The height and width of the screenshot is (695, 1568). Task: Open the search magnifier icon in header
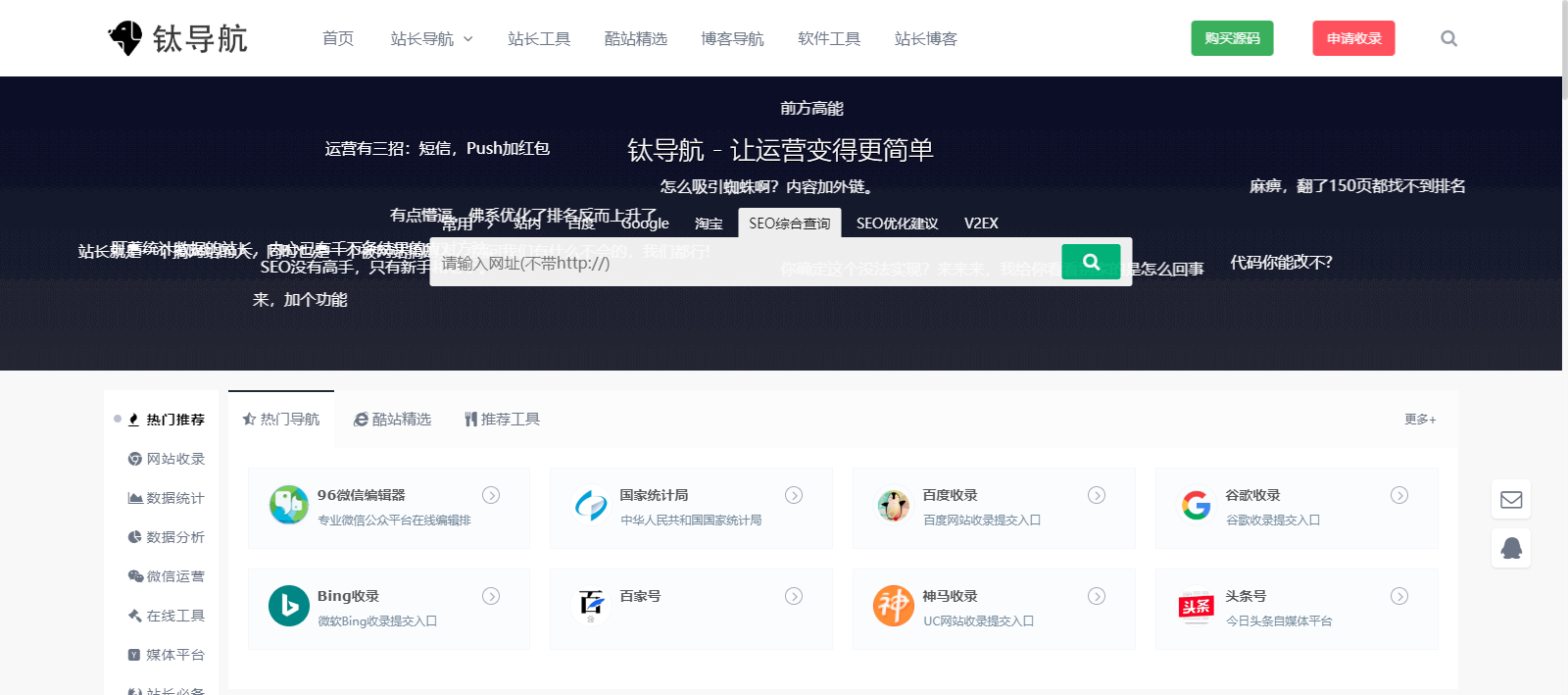point(1448,38)
